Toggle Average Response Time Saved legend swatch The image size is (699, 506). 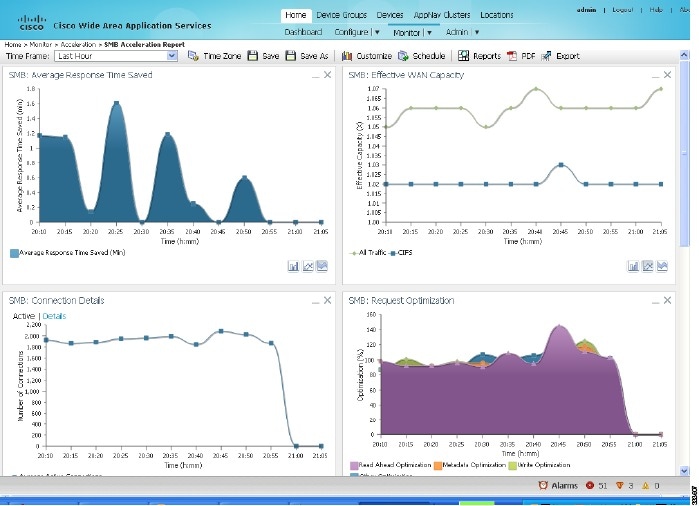pos(14,253)
